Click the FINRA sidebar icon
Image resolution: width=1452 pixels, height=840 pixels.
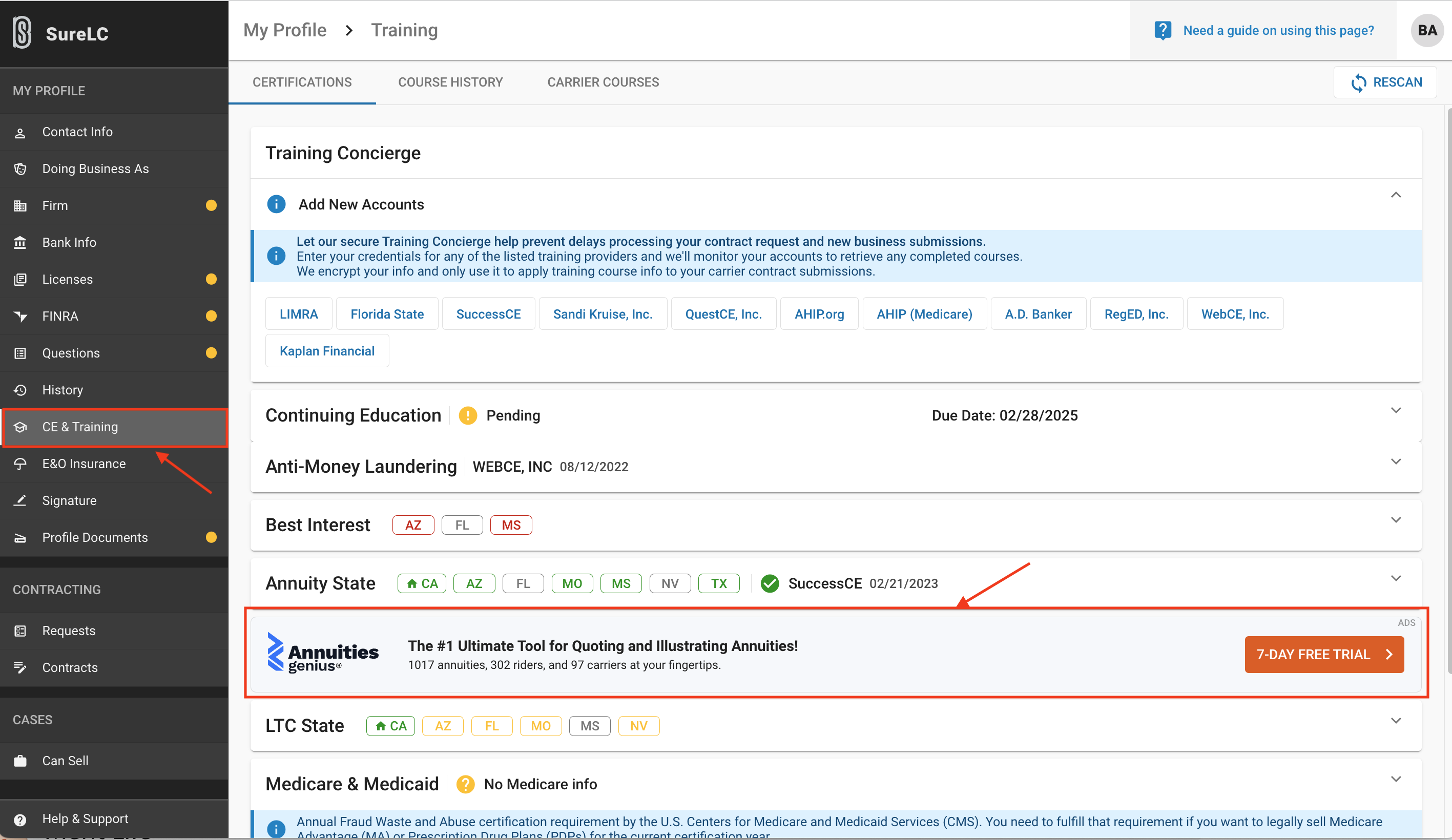(x=20, y=317)
